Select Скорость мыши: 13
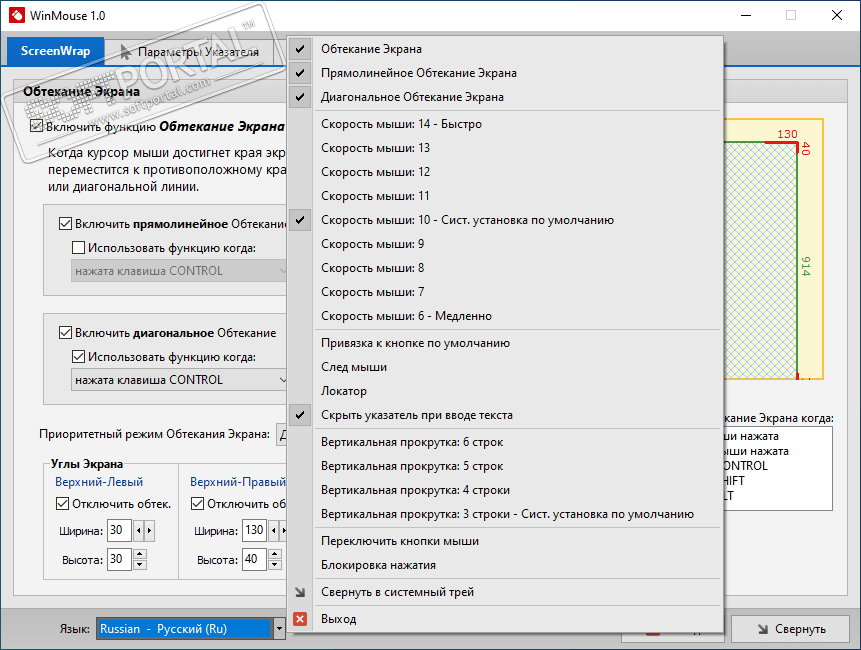The width and height of the screenshot is (861, 650). coord(505,148)
